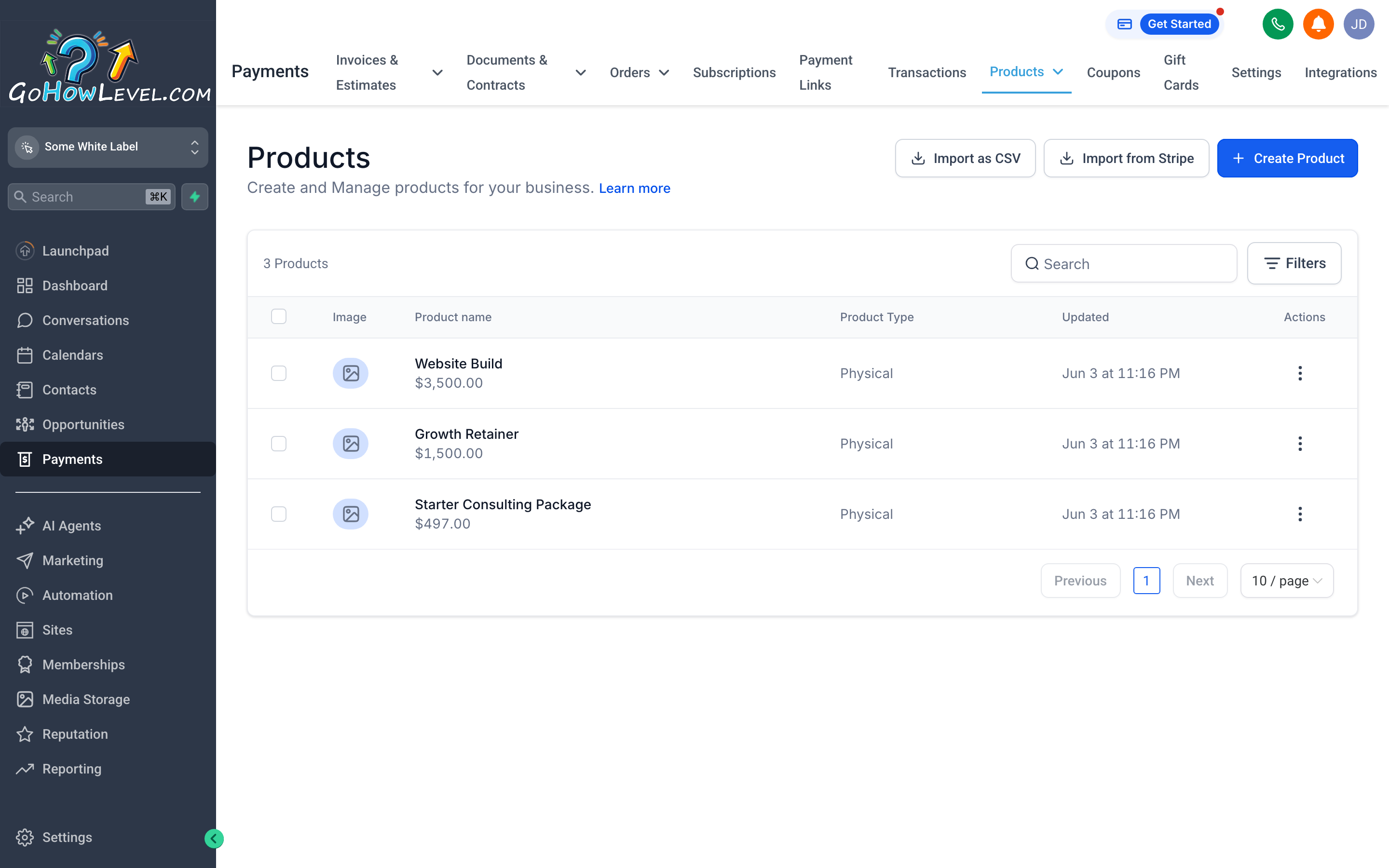
Task: Expand the Some White Label account switcher
Action: (108, 147)
